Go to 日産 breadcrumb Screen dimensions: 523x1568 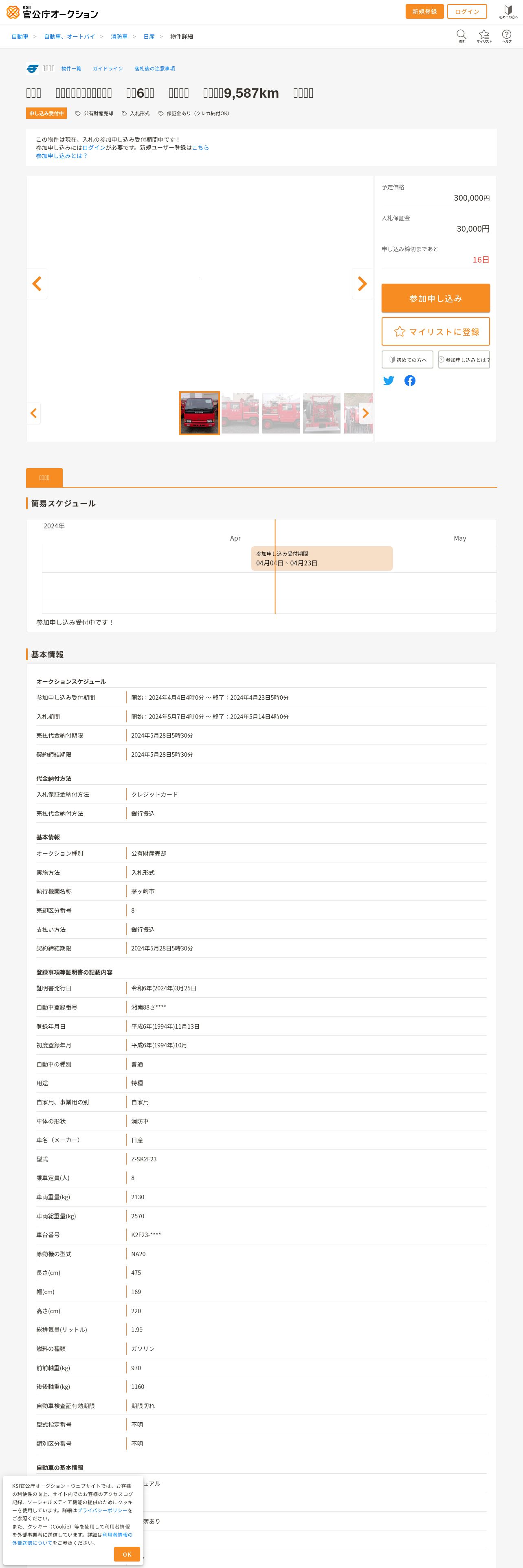pos(149,37)
